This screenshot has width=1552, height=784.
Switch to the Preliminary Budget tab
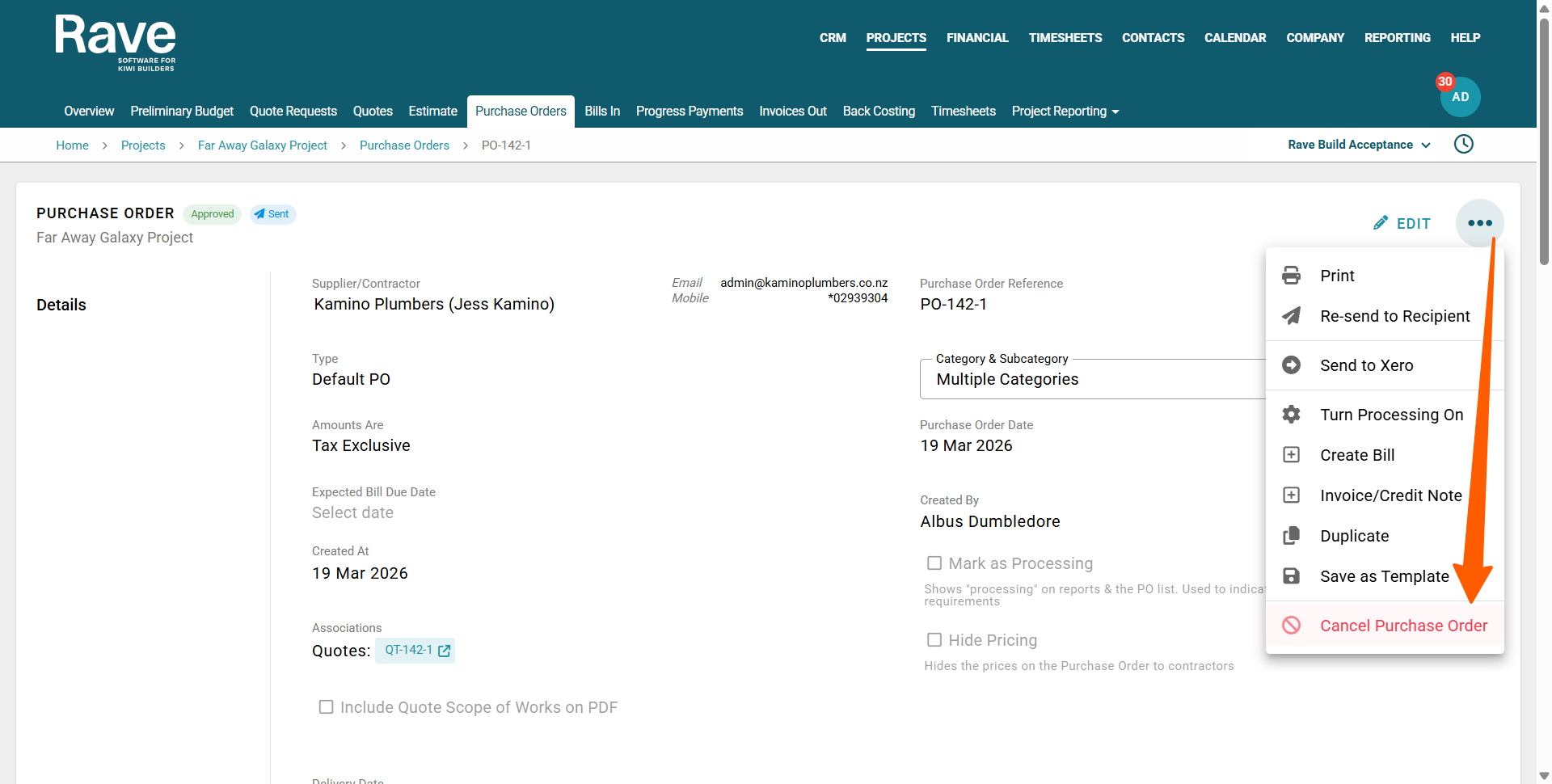point(182,112)
